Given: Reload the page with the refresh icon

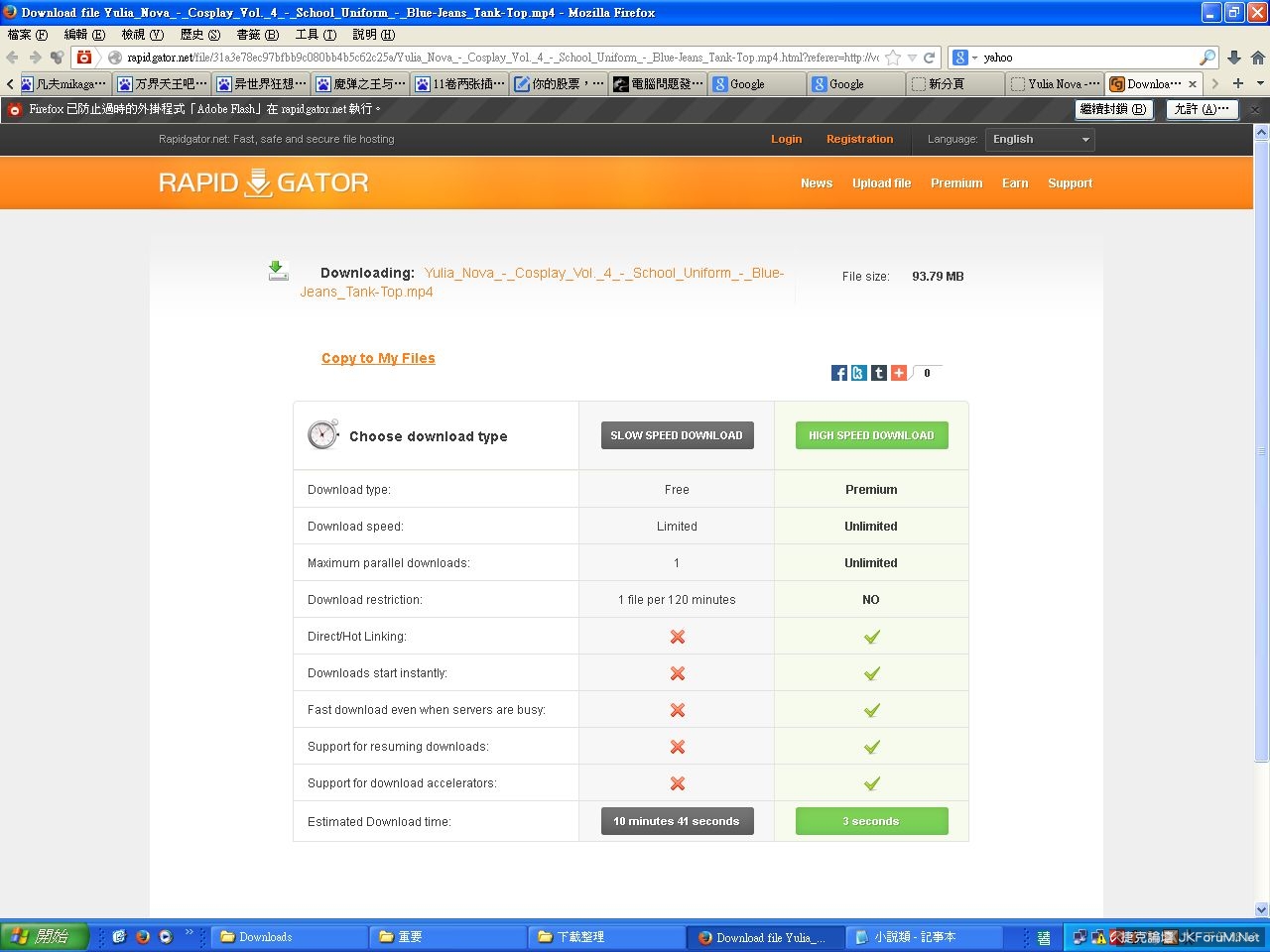Looking at the screenshot, I should [x=930, y=58].
